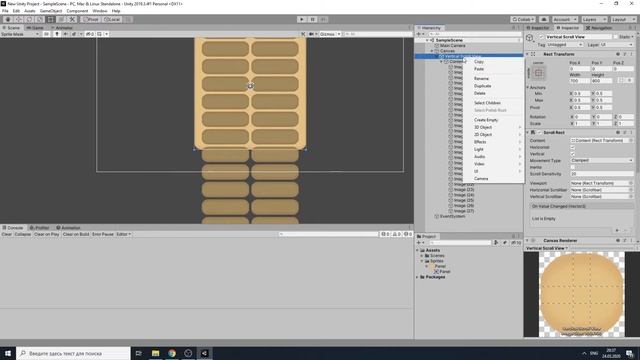Image resolution: width=640 pixels, height=360 pixels.
Task: Toggle Pivot mode button
Action: pos(90,19)
